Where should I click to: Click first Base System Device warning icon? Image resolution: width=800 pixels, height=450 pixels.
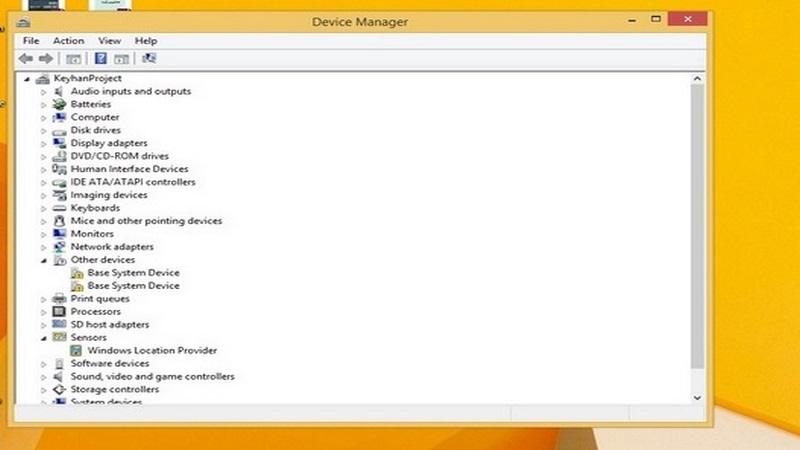point(77,273)
